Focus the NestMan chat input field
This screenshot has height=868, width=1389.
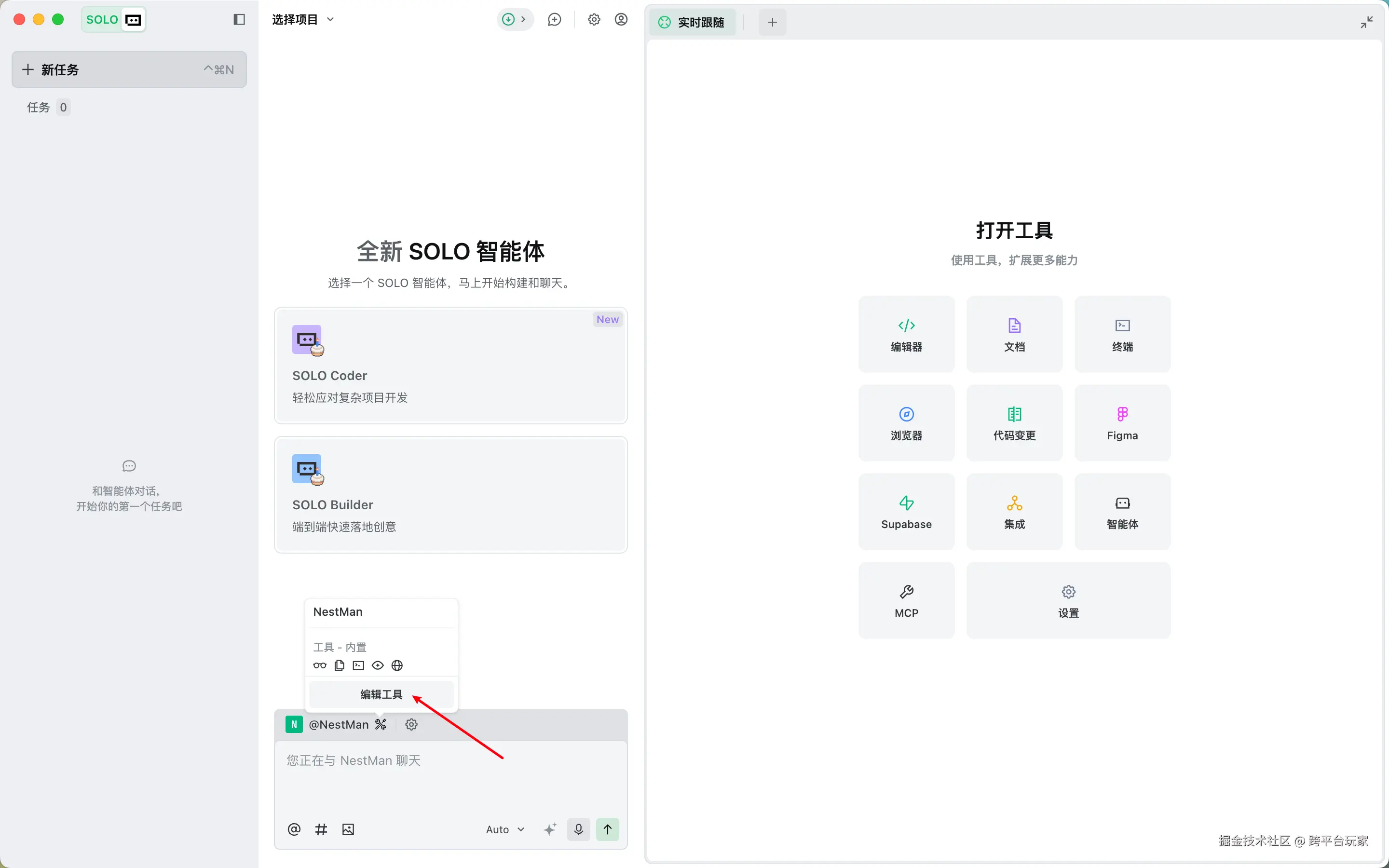(450, 775)
